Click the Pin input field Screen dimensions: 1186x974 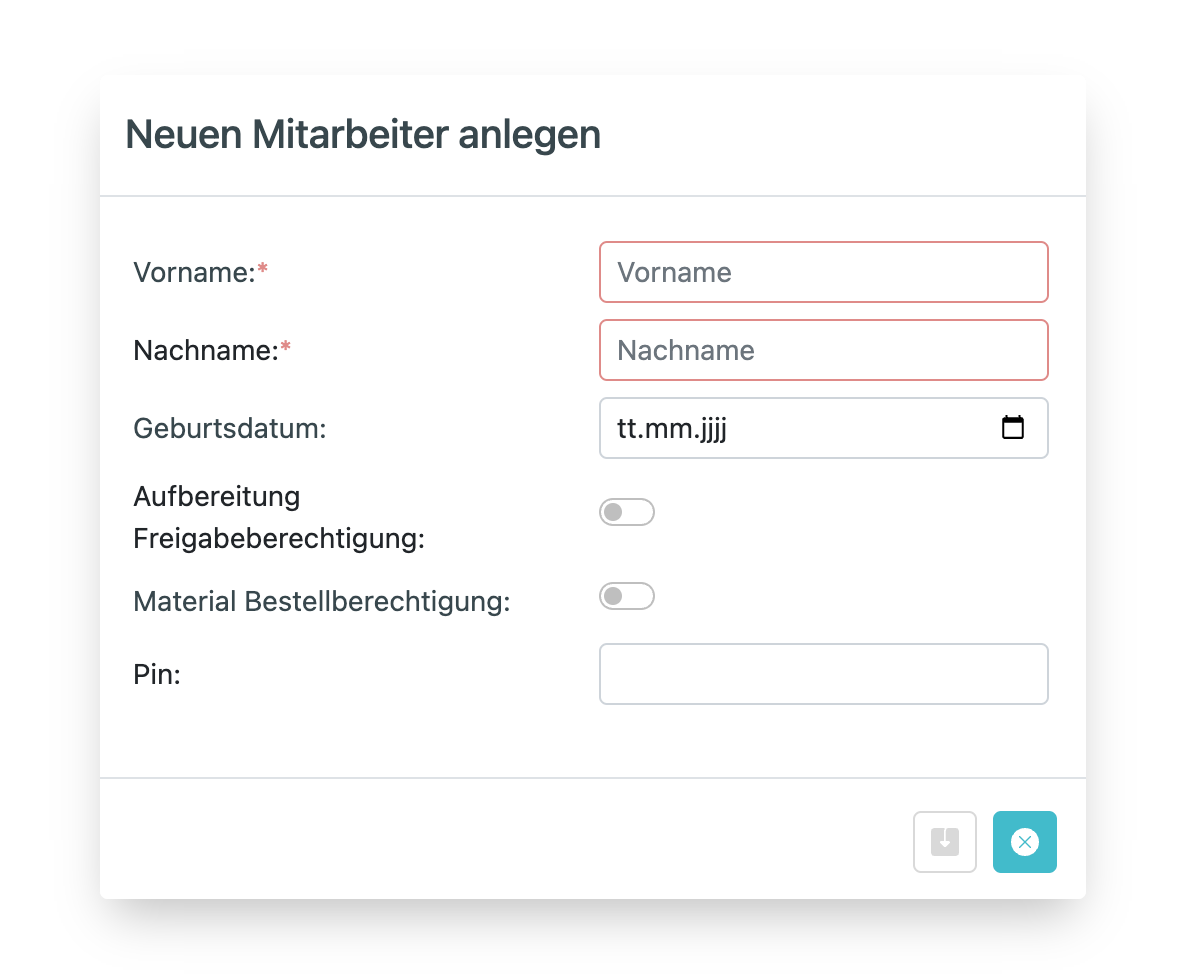[824, 674]
